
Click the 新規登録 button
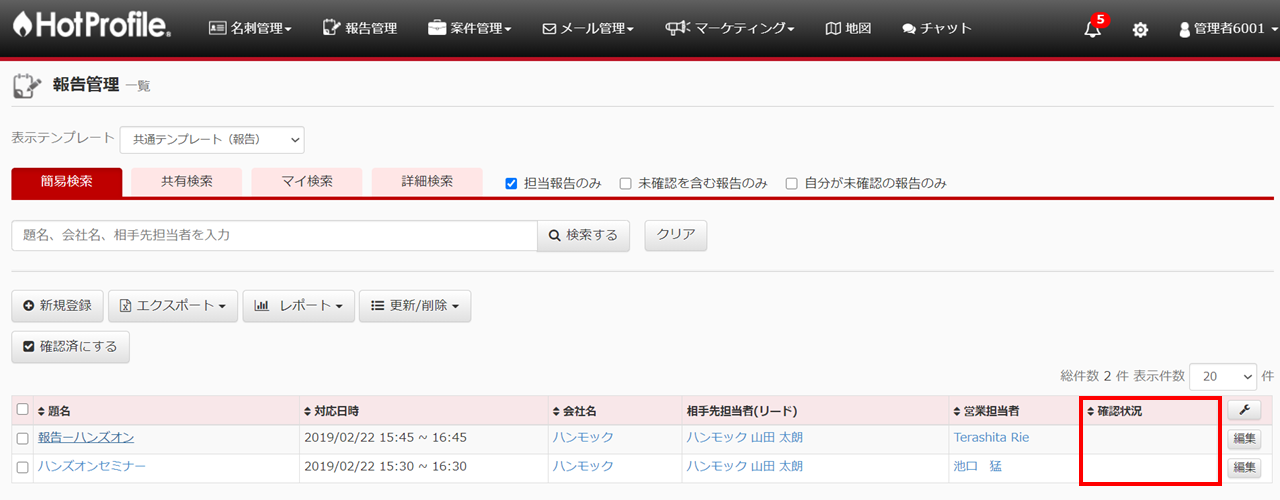[57, 306]
